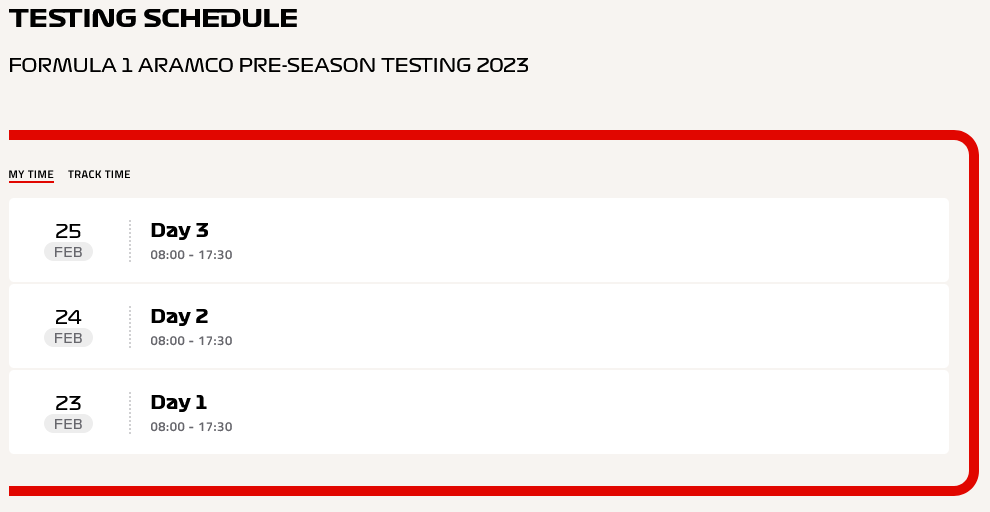This screenshot has width=990, height=512.
Task: Switch to the MY TIME tab
Action: 31,174
